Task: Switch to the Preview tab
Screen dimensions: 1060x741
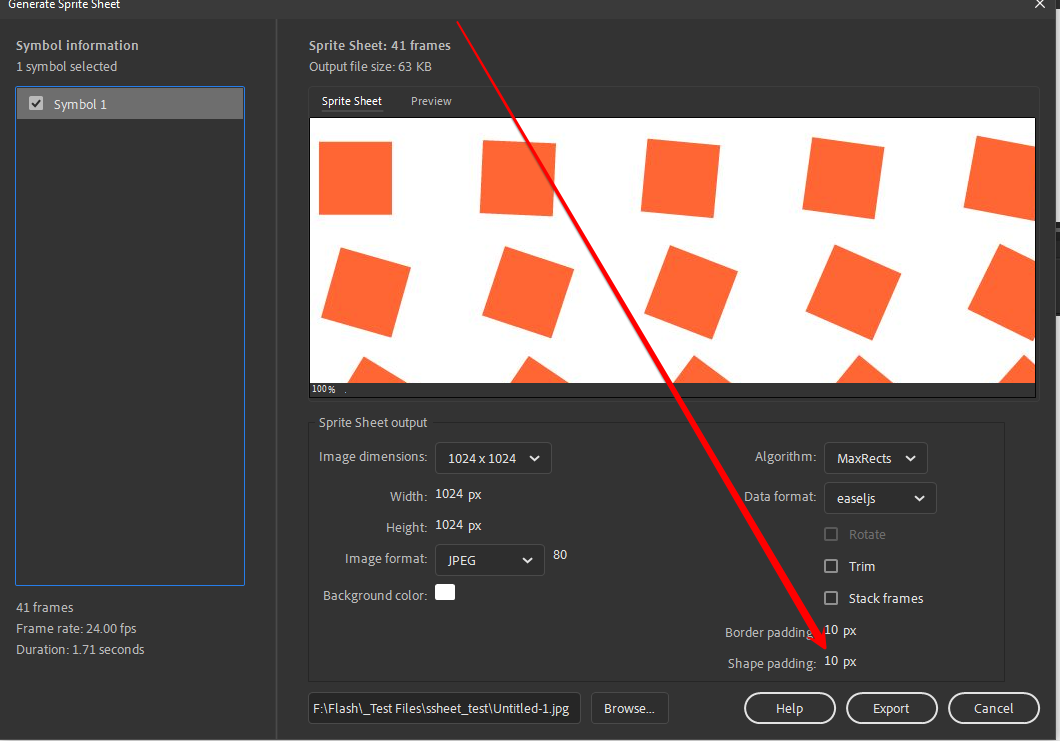Action: tap(430, 101)
